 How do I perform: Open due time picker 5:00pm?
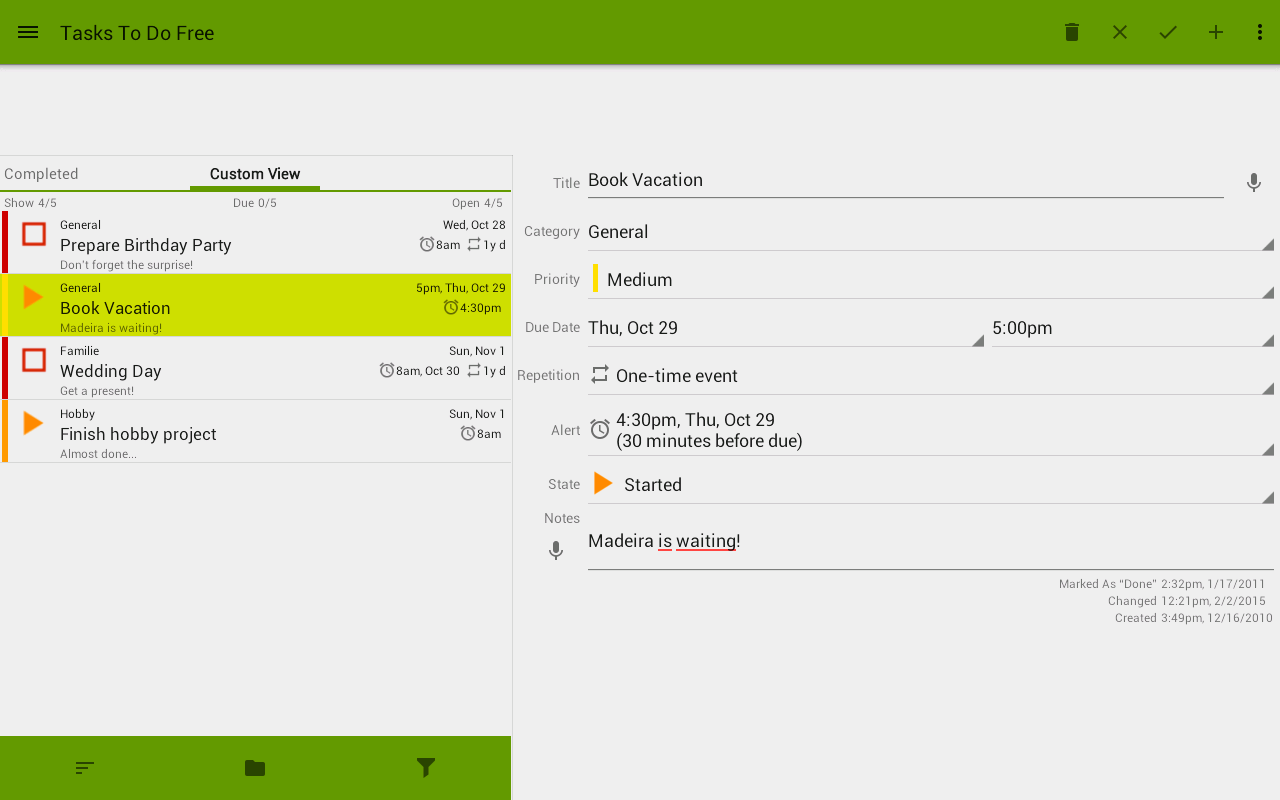(x=1133, y=328)
